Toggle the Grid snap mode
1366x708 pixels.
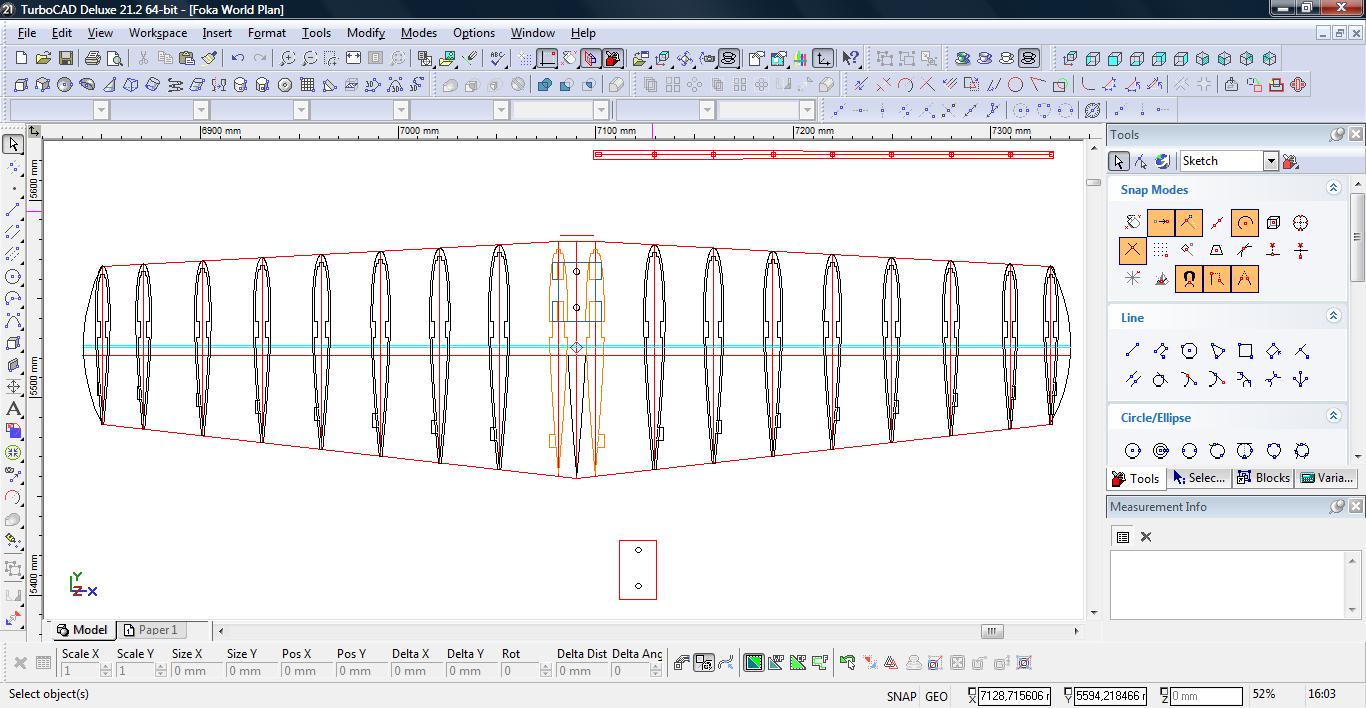click(x=1160, y=250)
